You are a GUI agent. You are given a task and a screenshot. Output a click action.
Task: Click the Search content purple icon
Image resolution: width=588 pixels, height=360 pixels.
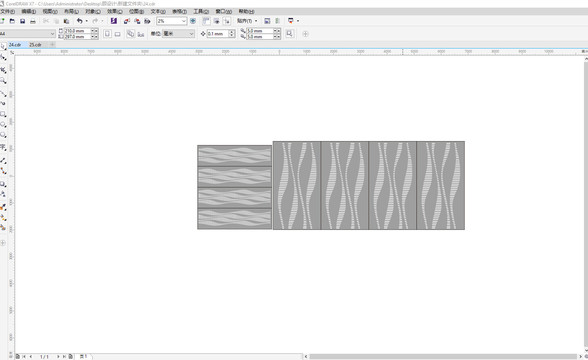tap(114, 21)
